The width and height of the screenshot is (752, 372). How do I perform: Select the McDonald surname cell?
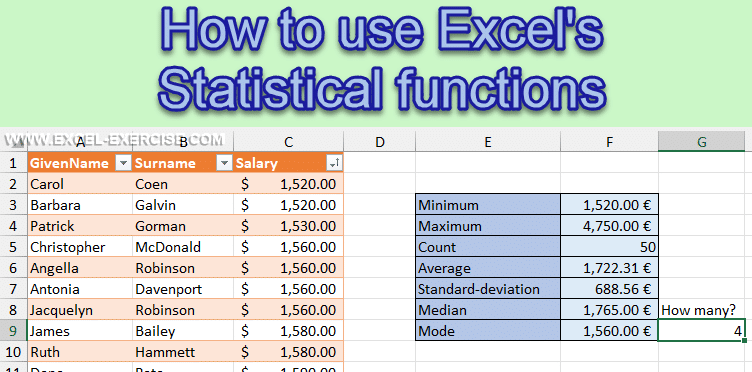coord(183,247)
